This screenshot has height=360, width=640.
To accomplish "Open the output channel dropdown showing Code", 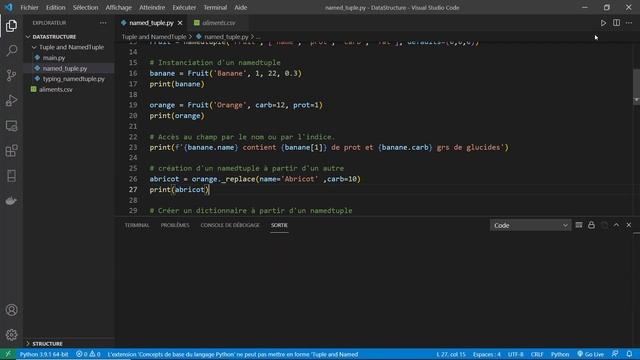I will pyautogui.click(x=530, y=225).
